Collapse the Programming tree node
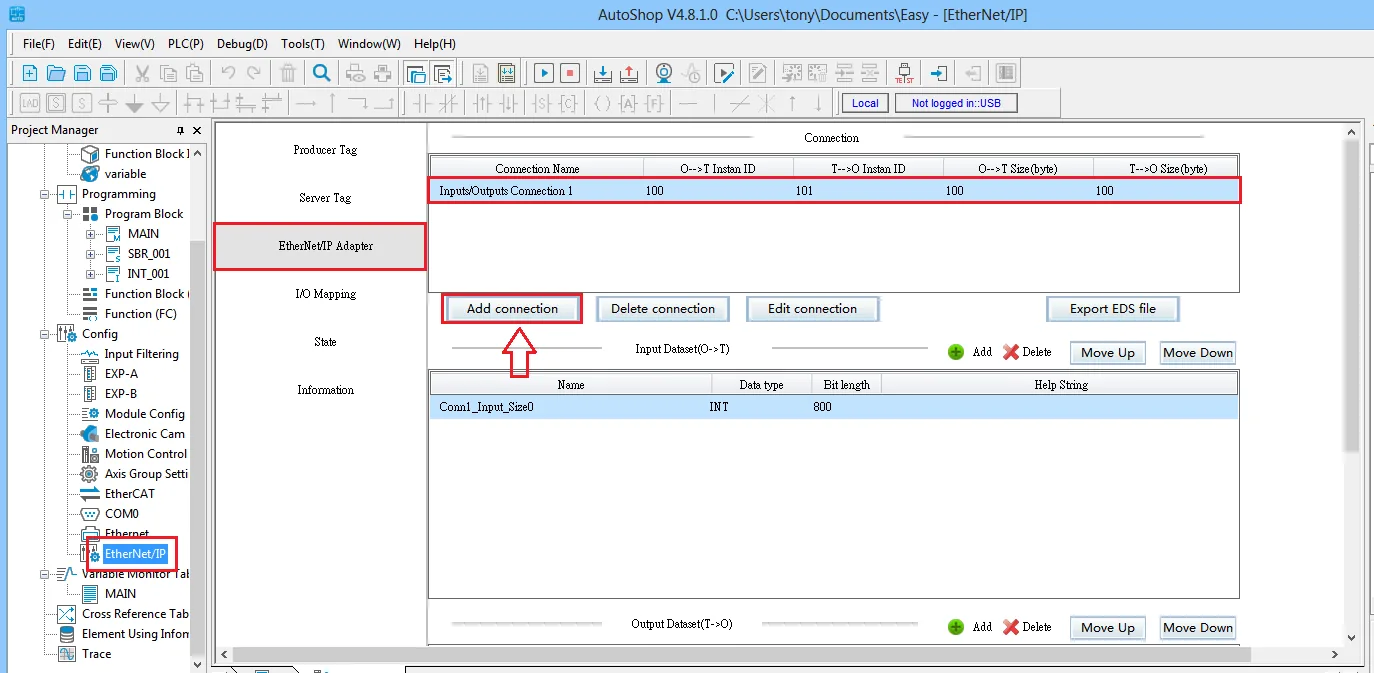Screen dimensions: 1374x673 pos(45,194)
